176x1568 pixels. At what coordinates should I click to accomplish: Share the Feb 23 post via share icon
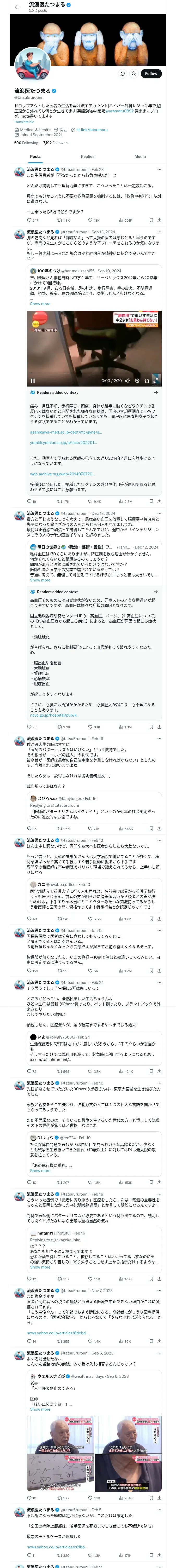(159, 220)
